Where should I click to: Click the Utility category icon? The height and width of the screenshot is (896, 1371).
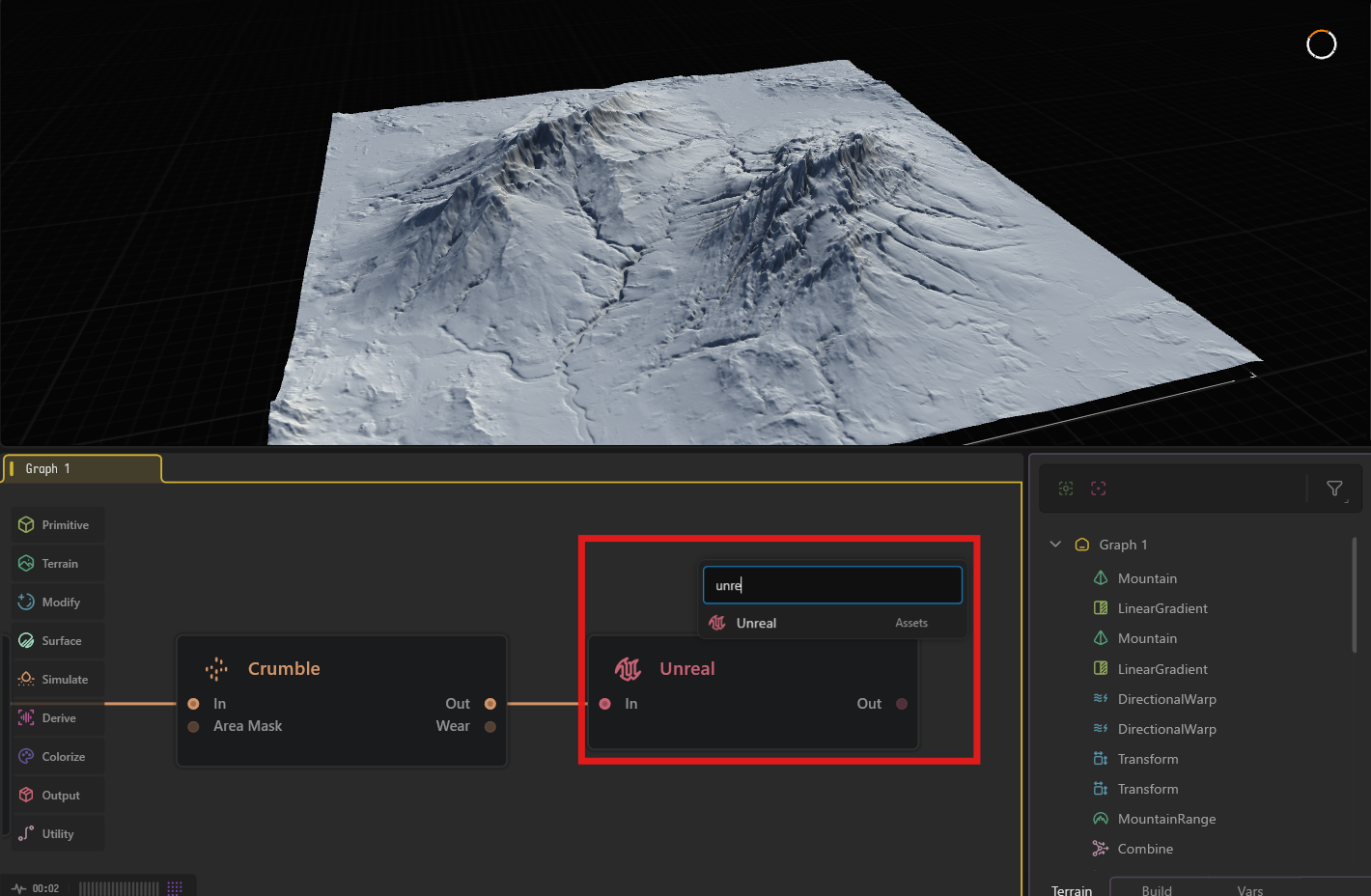click(x=26, y=834)
